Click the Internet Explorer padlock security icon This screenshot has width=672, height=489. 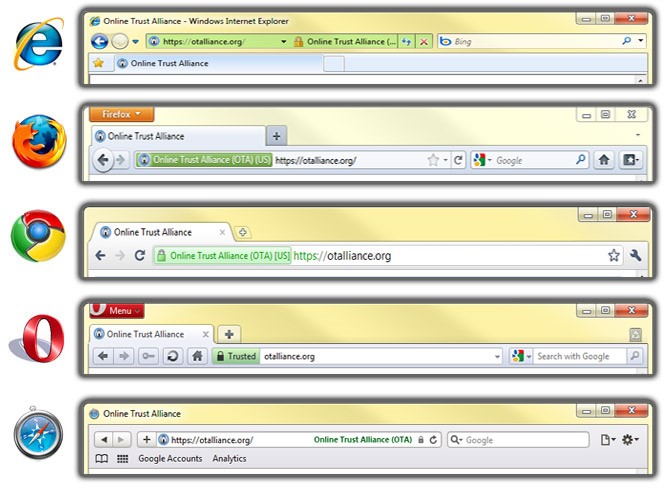coord(298,42)
